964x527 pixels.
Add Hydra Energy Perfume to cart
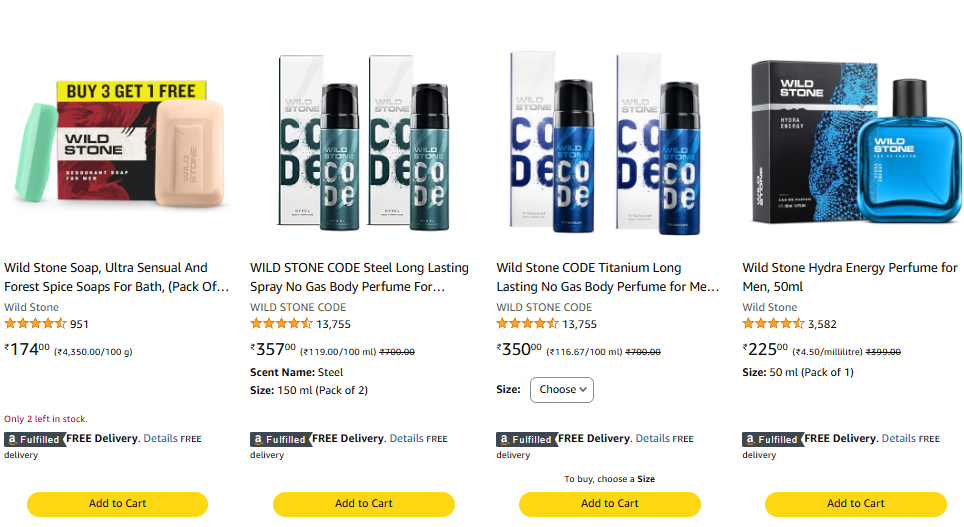coord(856,504)
